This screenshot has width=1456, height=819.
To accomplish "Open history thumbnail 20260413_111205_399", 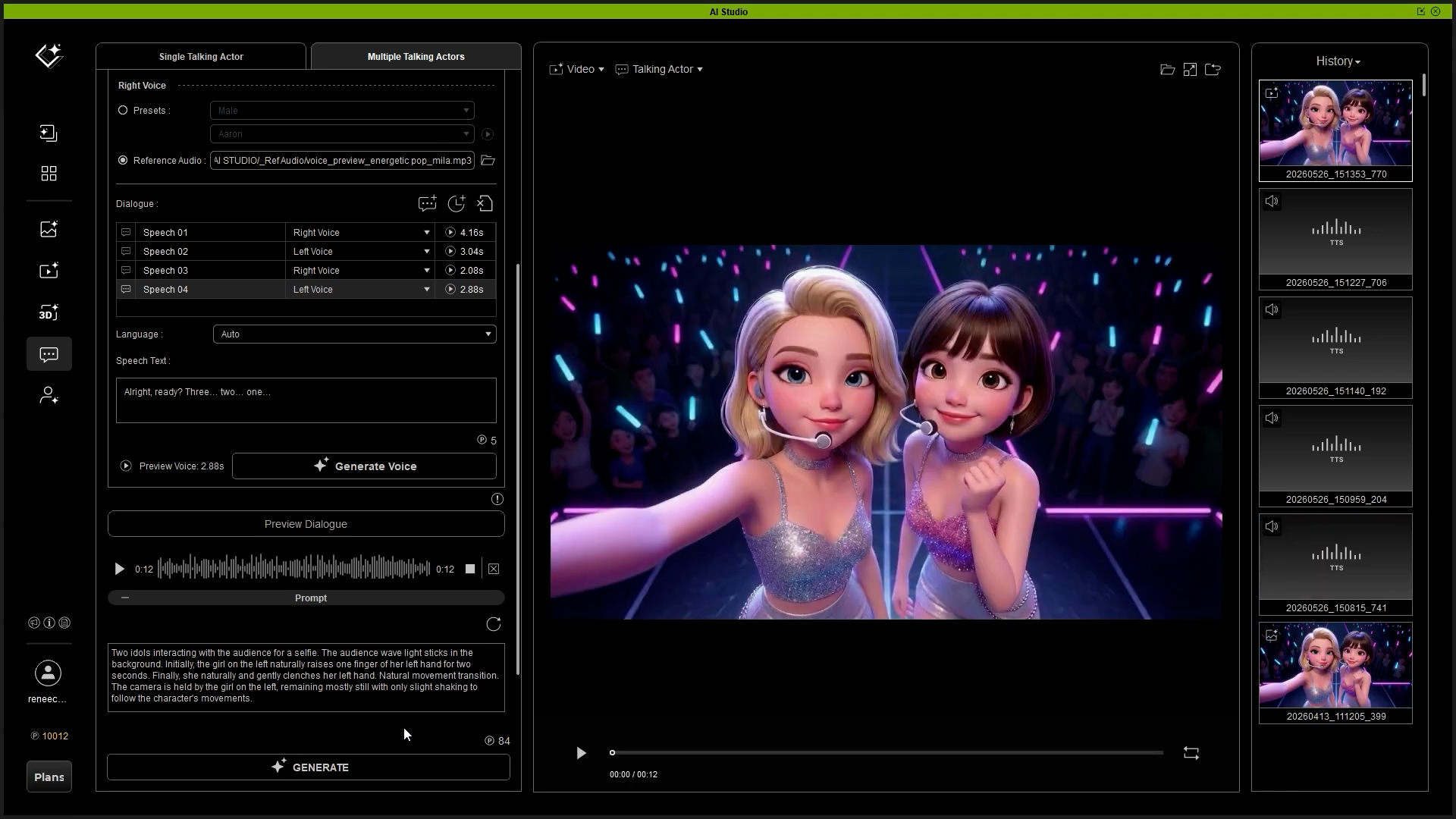I will click(1335, 673).
